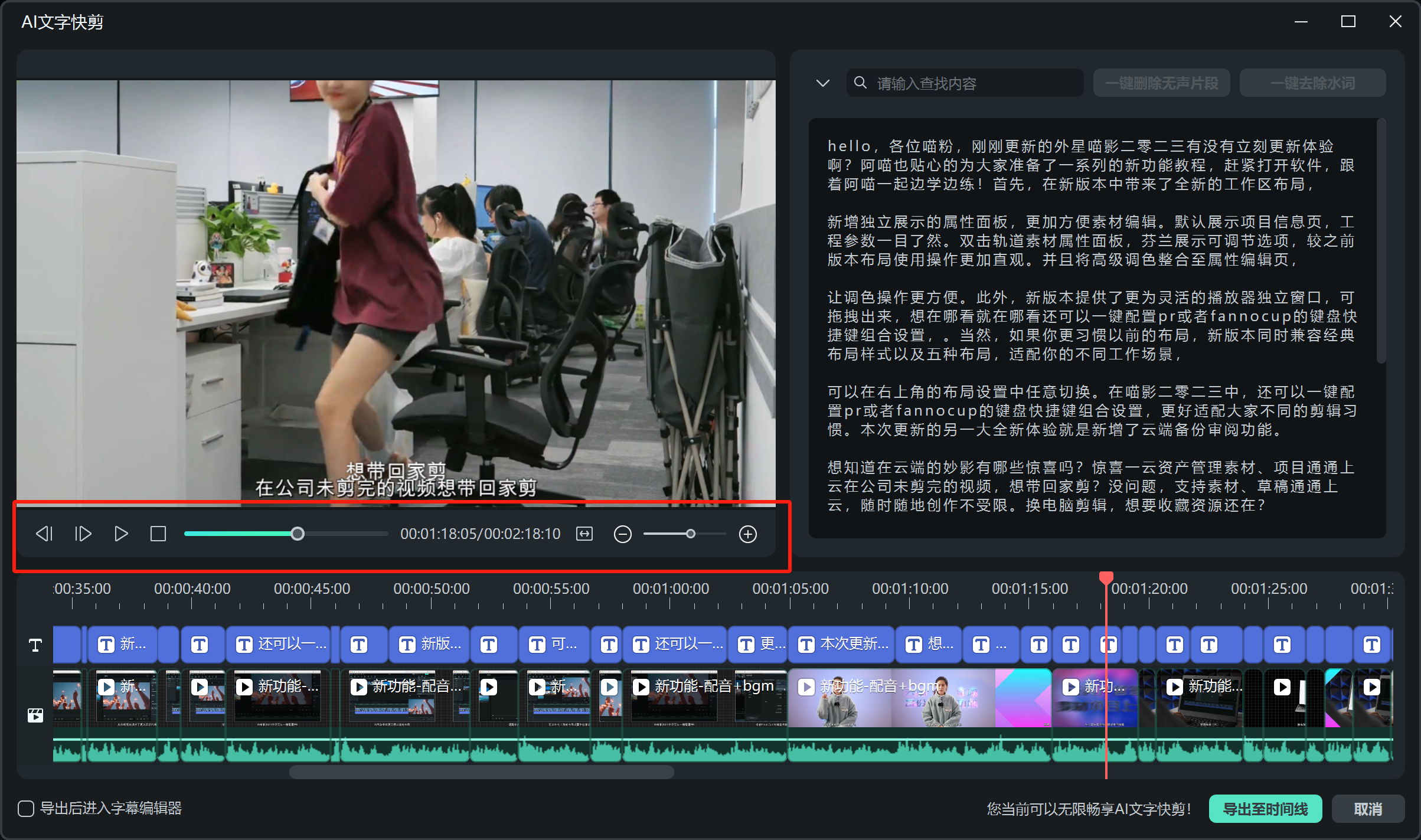
Task: Click the zoom in plus icon
Action: [x=747, y=534]
